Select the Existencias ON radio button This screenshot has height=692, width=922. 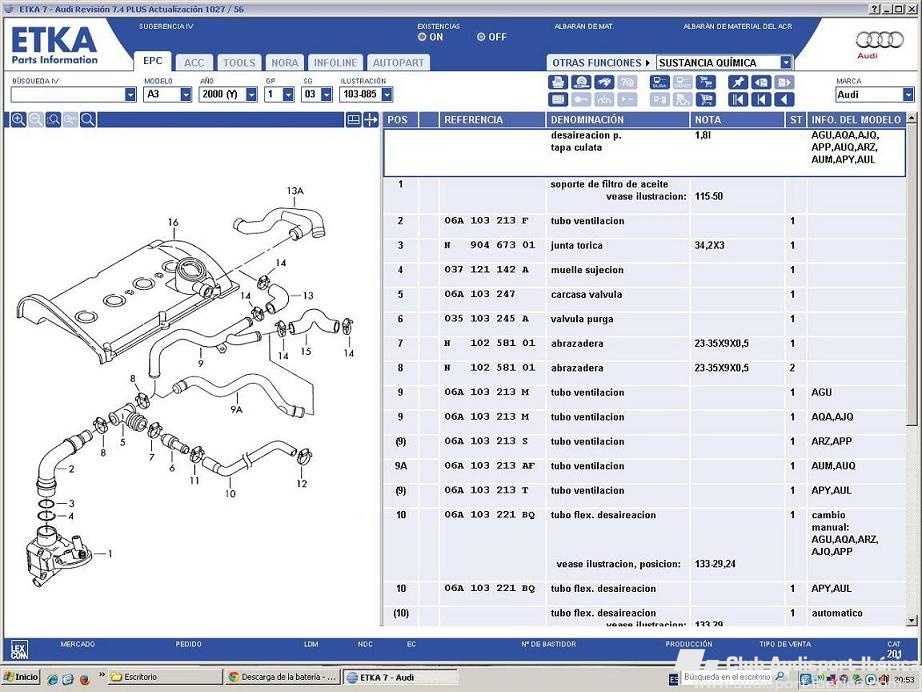click(x=422, y=36)
